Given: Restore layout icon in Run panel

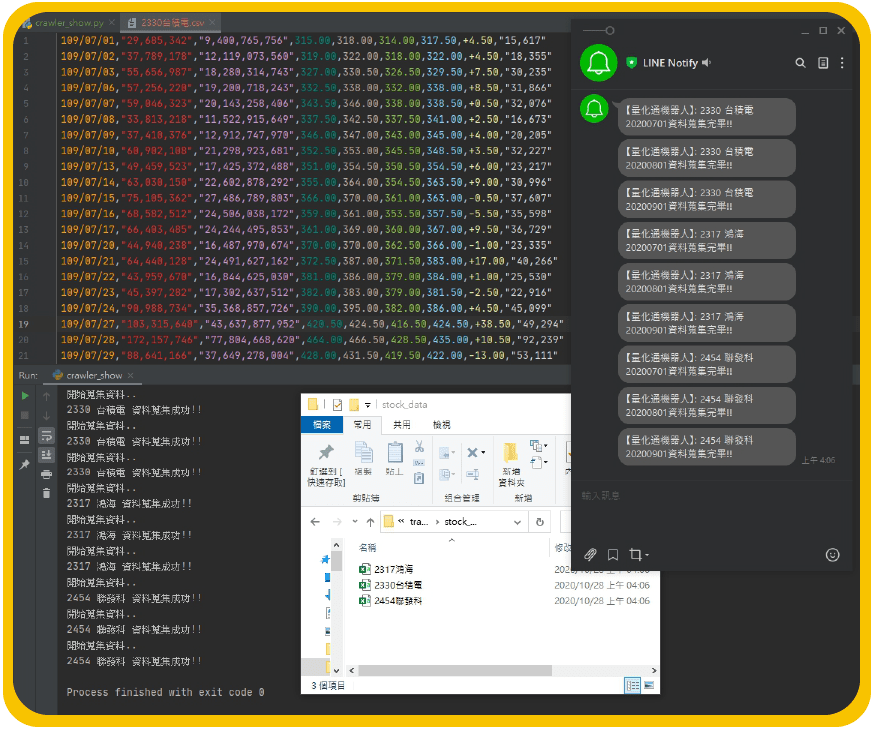Looking at the screenshot, I should 25,440.
